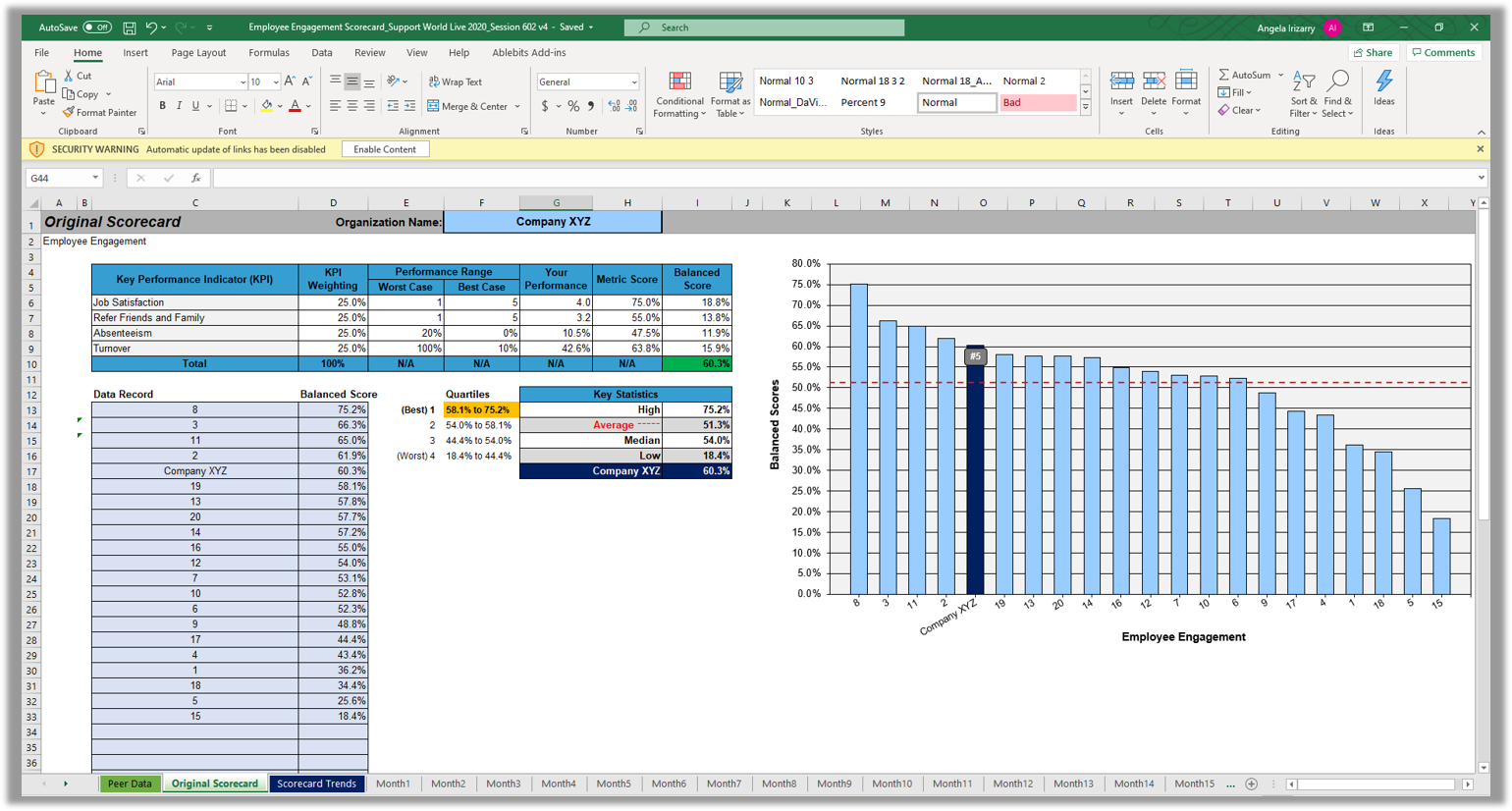Open Conditional Formatting

click(679, 94)
